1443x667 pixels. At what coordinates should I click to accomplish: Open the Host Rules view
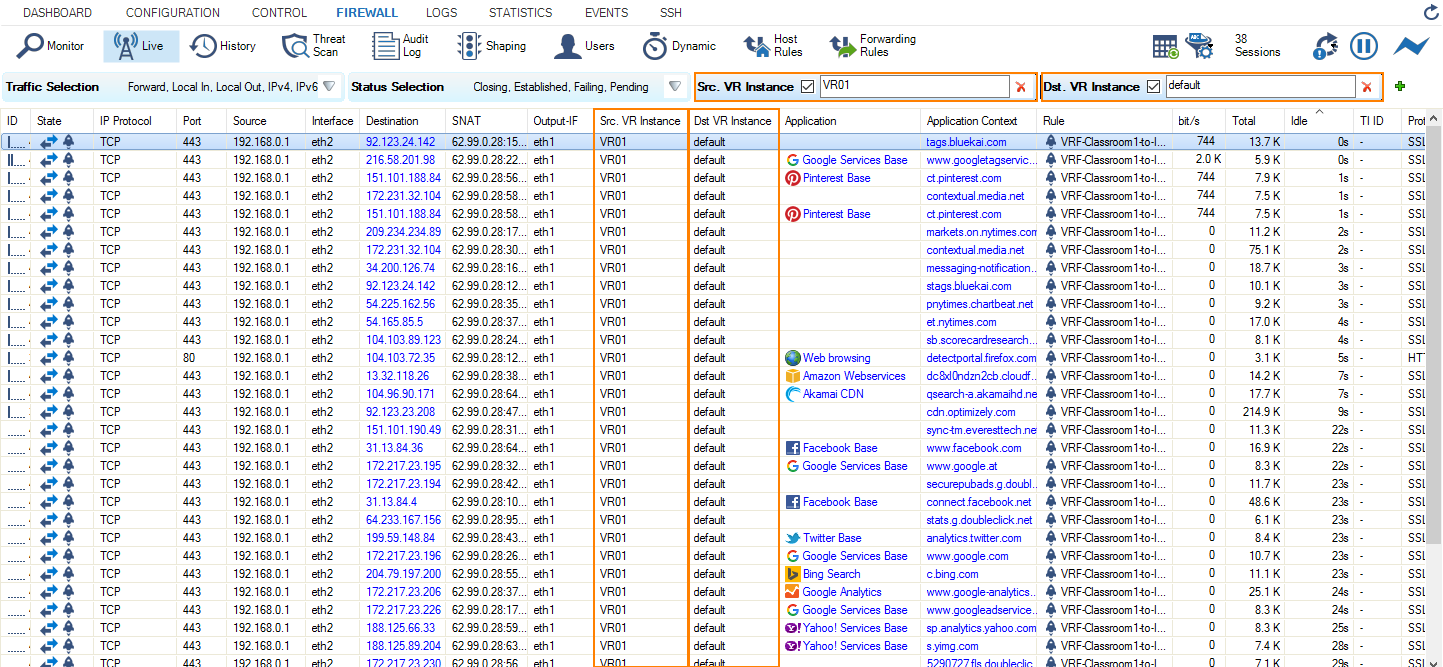[x=777, y=45]
